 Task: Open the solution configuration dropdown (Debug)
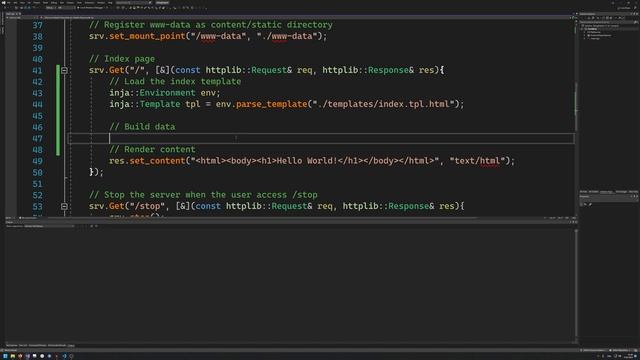tap(50, 8)
